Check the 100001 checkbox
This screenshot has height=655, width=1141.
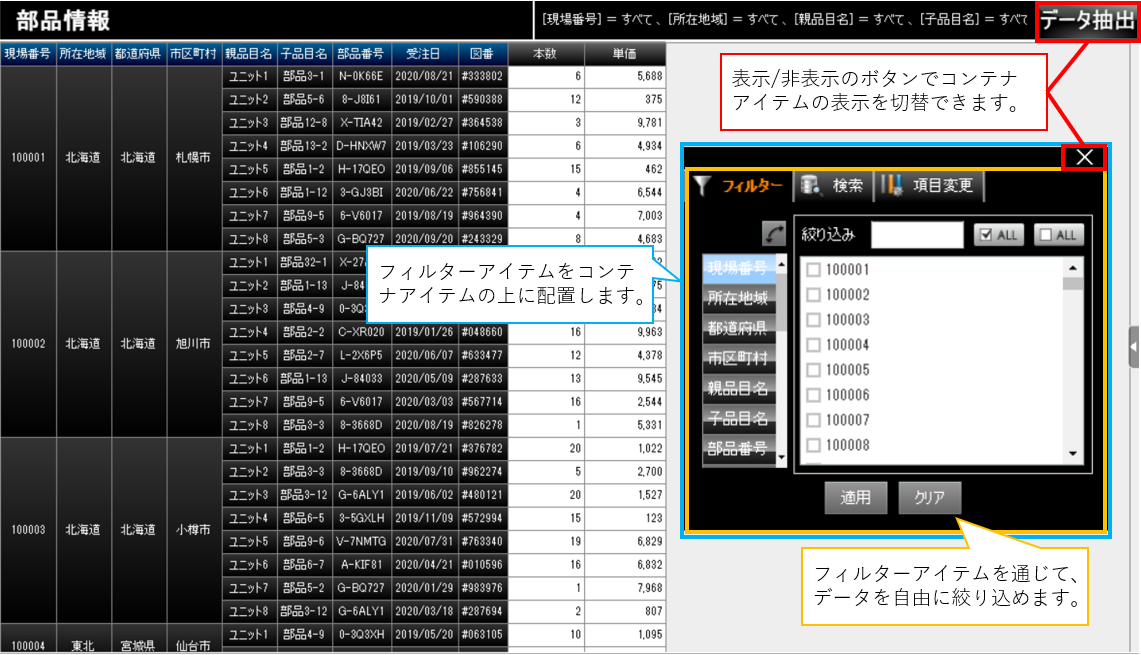coord(814,270)
